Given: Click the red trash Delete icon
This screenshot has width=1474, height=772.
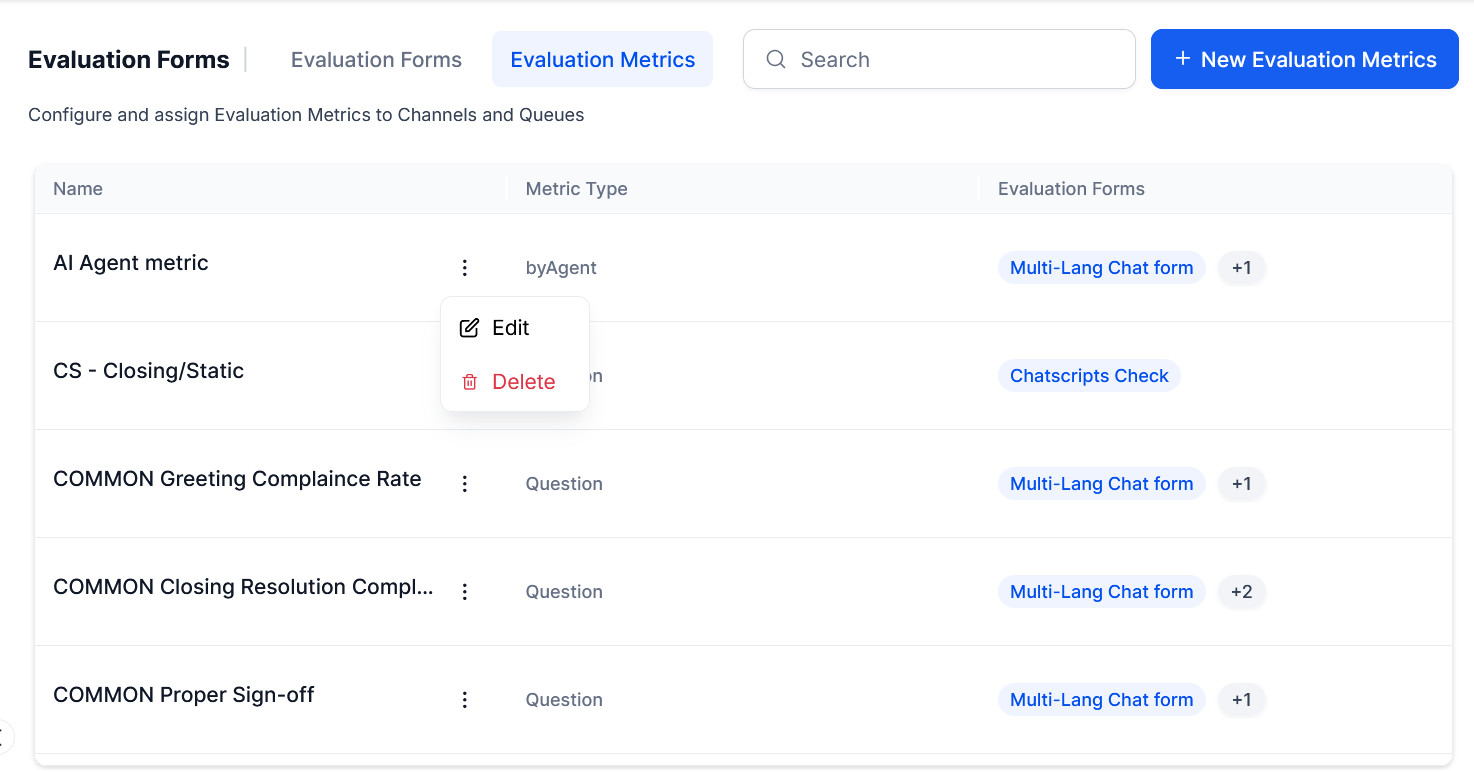Looking at the screenshot, I should click(x=469, y=382).
